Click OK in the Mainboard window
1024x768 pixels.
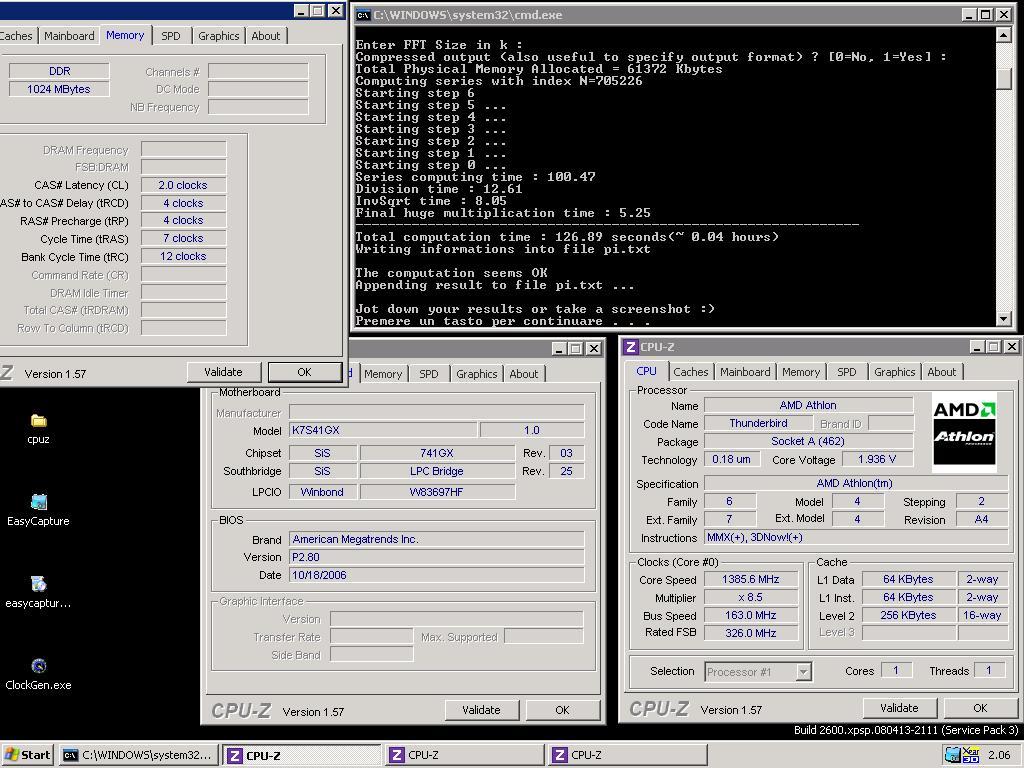(x=562, y=710)
